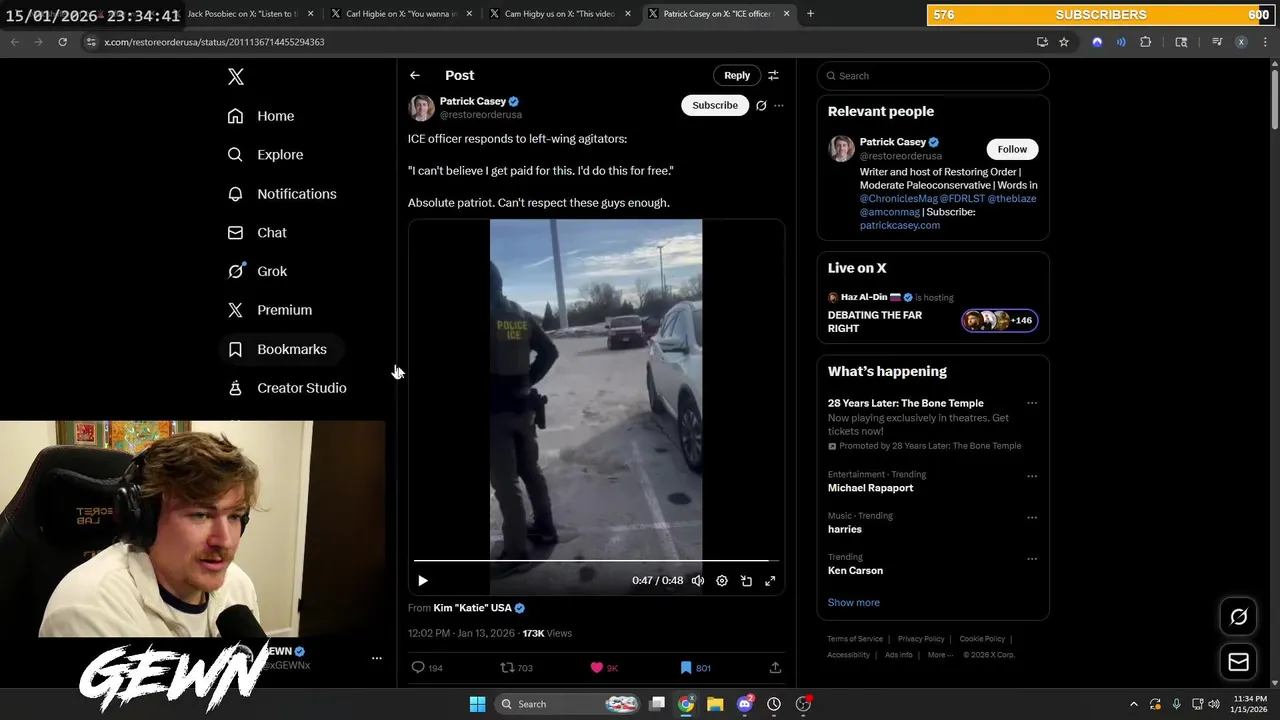Open File Explorer from taskbar

click(715, 704)
